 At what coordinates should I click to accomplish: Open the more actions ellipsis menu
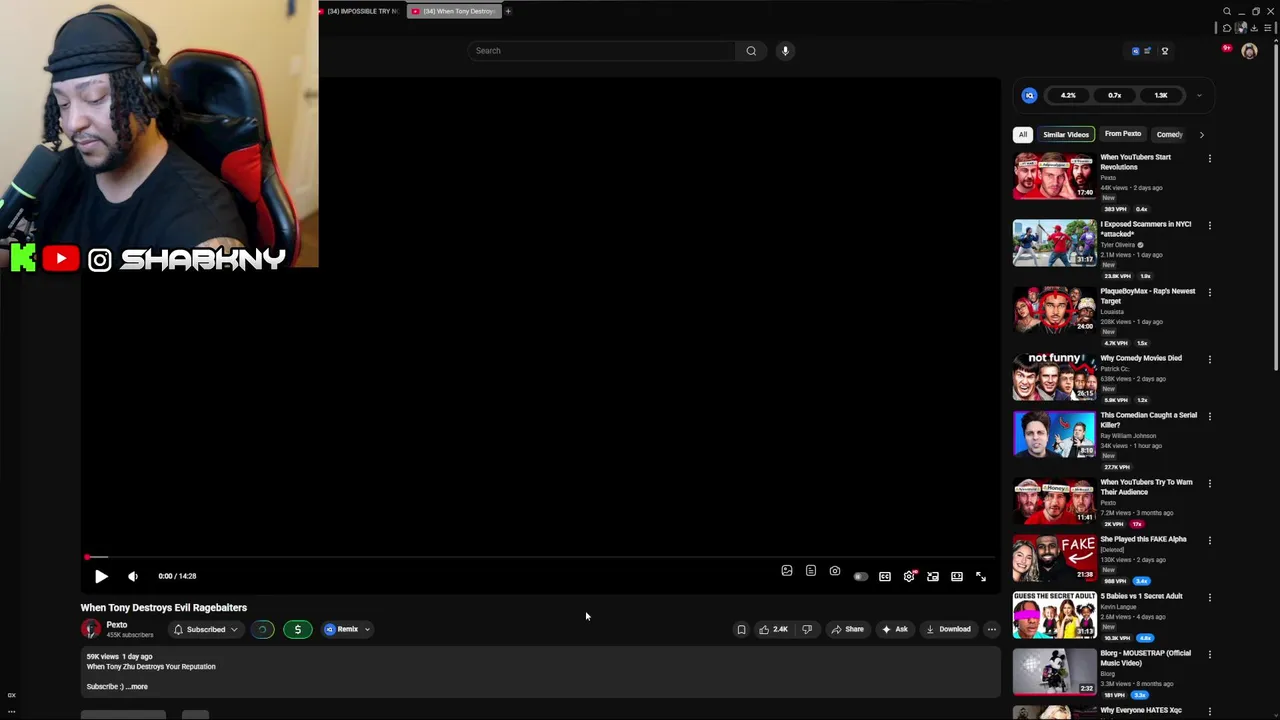[991, 629]
